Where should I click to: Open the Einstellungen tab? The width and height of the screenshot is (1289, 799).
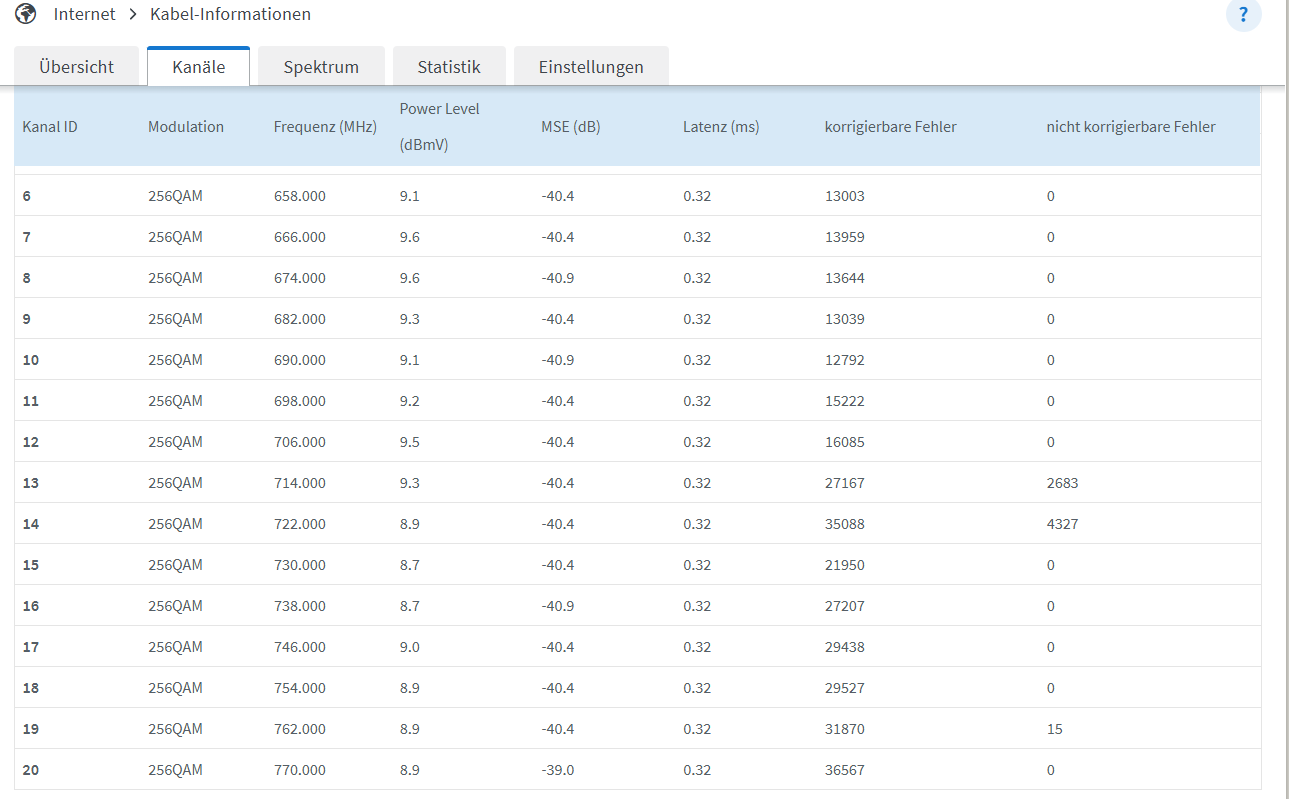[x=591, y=67]
